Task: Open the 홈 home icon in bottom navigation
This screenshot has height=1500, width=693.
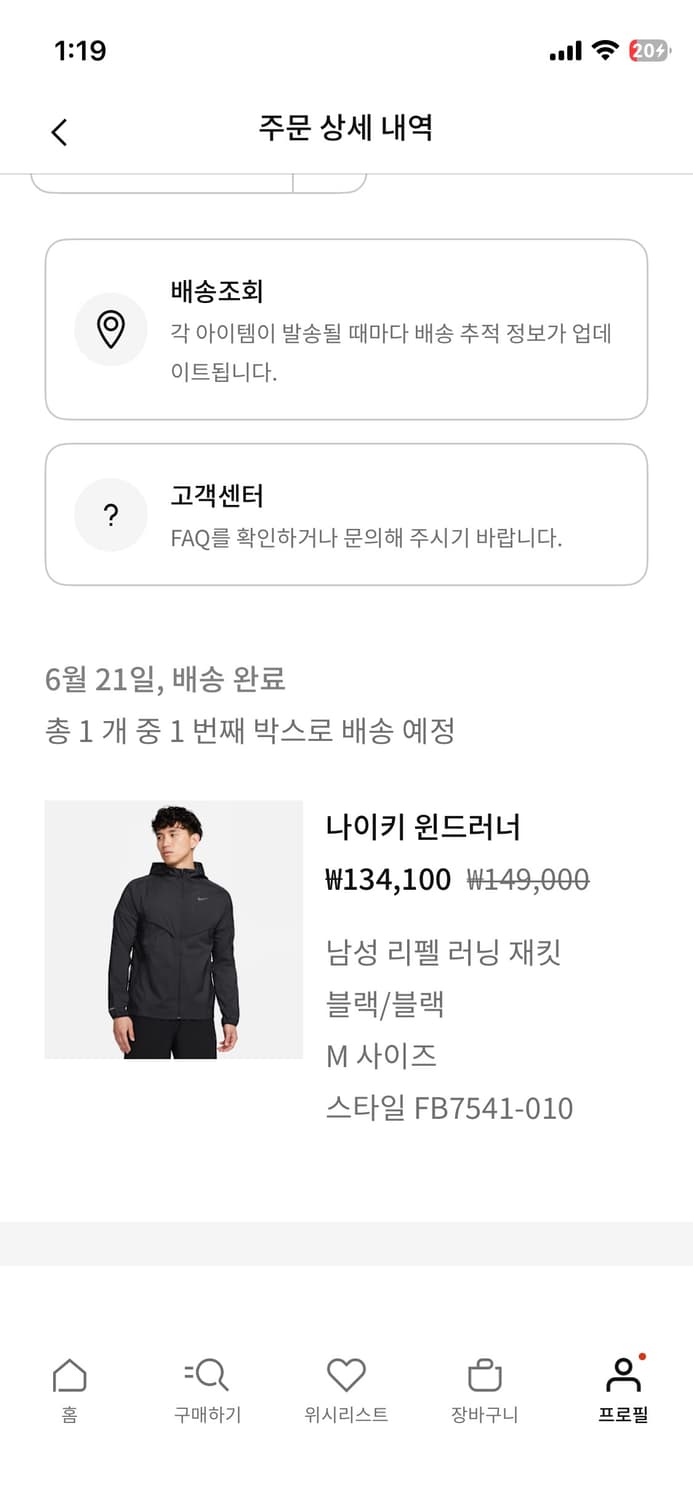Action: tap(69, 1375)
